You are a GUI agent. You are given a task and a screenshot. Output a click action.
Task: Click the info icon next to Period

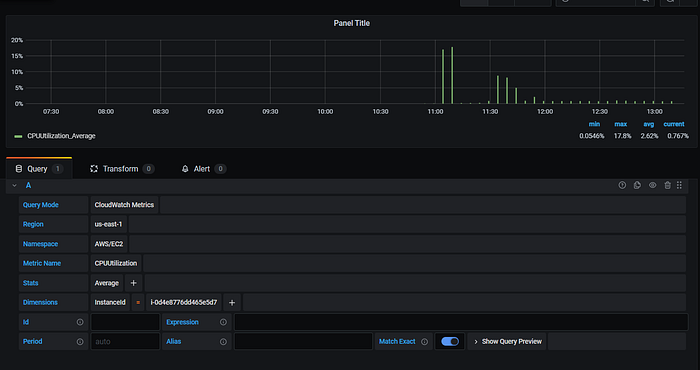(x=80, y=341)
